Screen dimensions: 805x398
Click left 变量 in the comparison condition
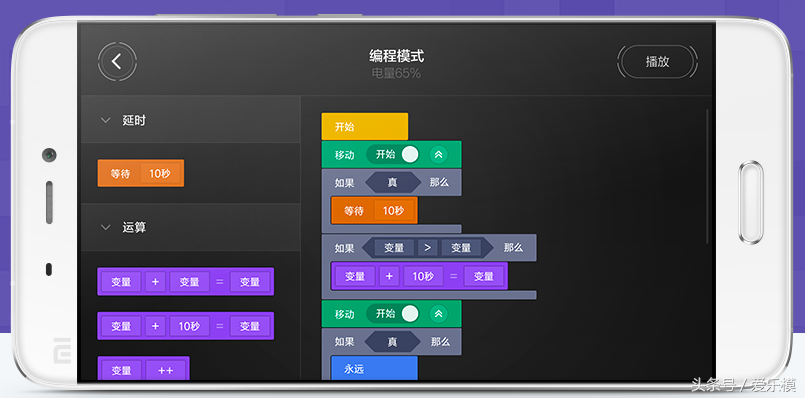pyautogui.click(x=394, y=248)
